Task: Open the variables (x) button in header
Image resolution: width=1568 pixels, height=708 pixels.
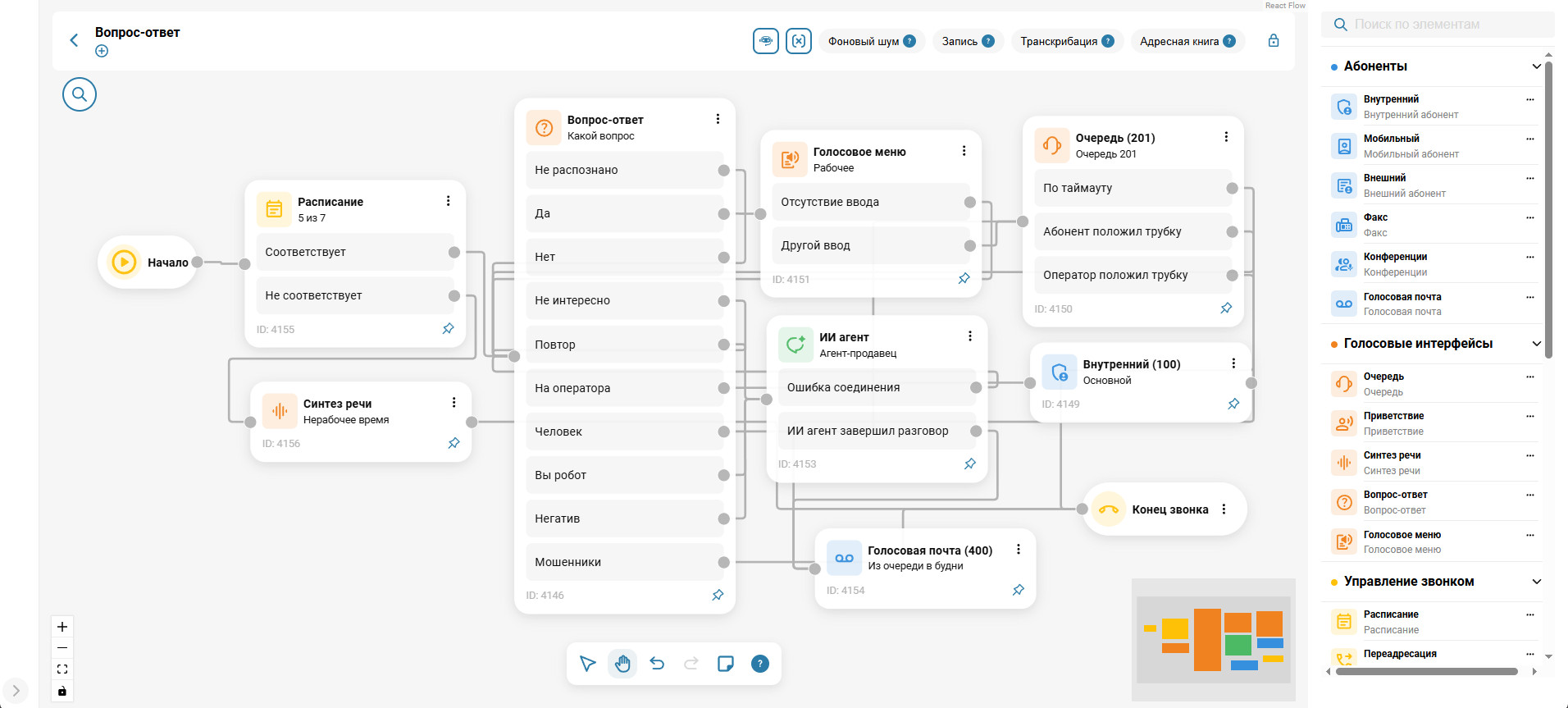Action: (798, 41)
